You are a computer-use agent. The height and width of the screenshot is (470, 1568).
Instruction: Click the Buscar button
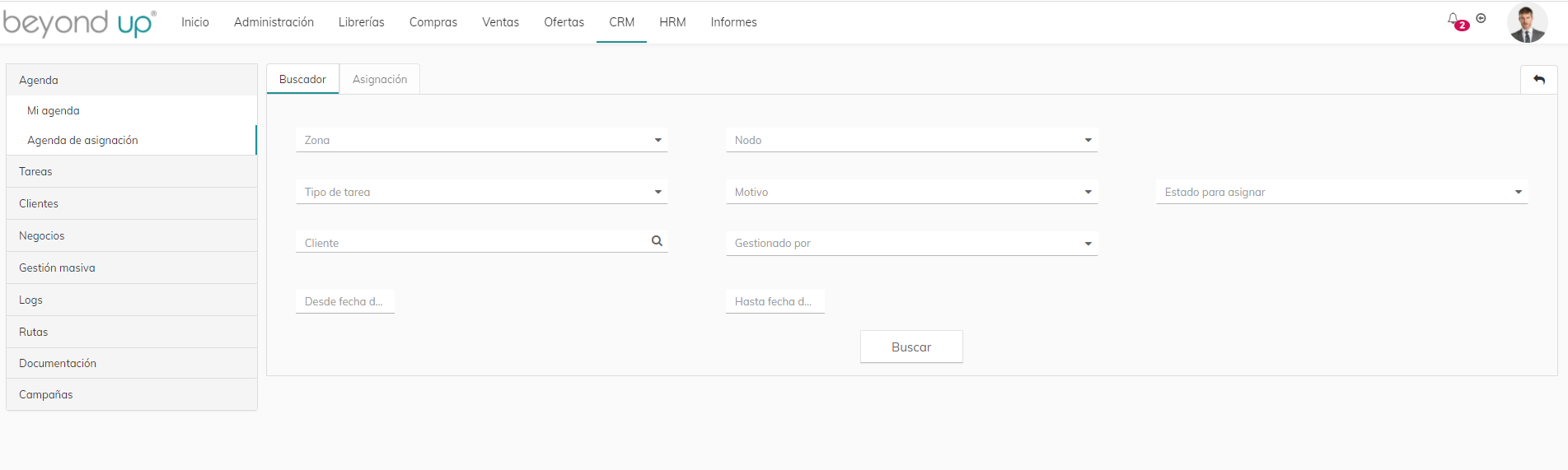pos(911,347)
